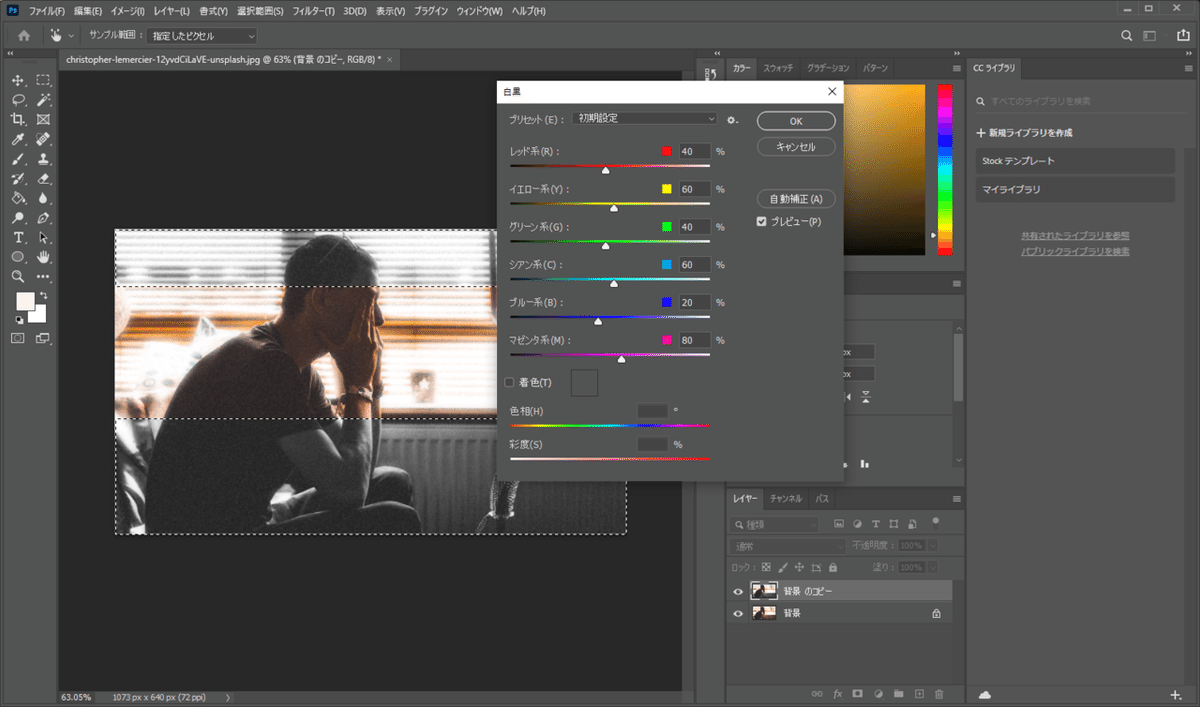Click the delete layer trash icon
The image size is (1200, 707).
click(x=938, y=693)
